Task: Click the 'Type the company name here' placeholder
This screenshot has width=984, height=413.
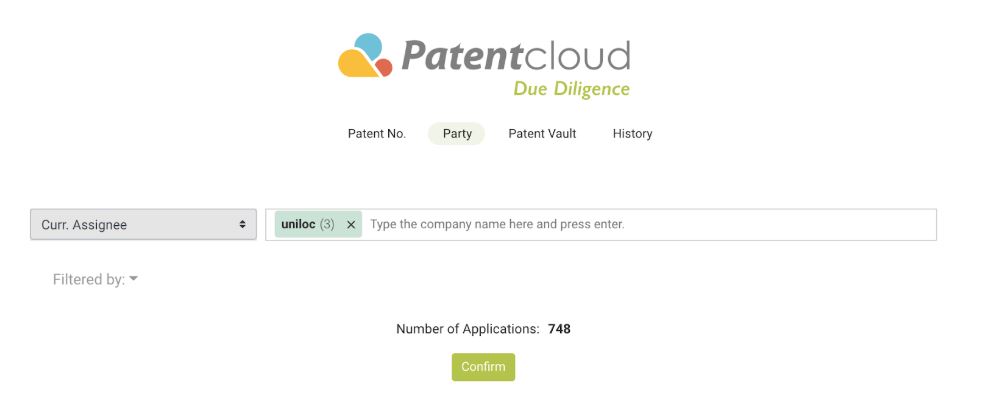Action: pyautogui.click(x=497, y=225)
